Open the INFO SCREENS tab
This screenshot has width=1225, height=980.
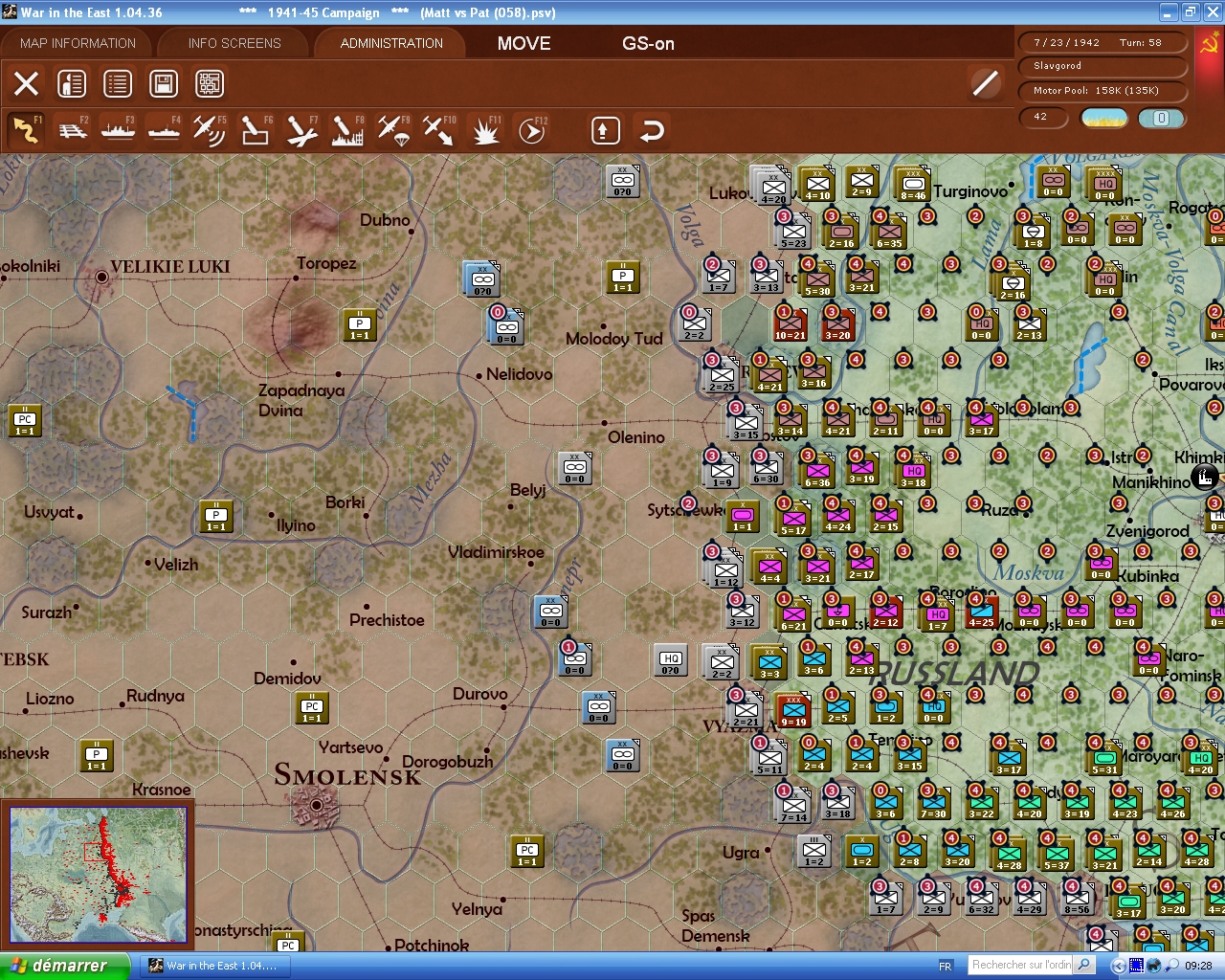point(234,43)
